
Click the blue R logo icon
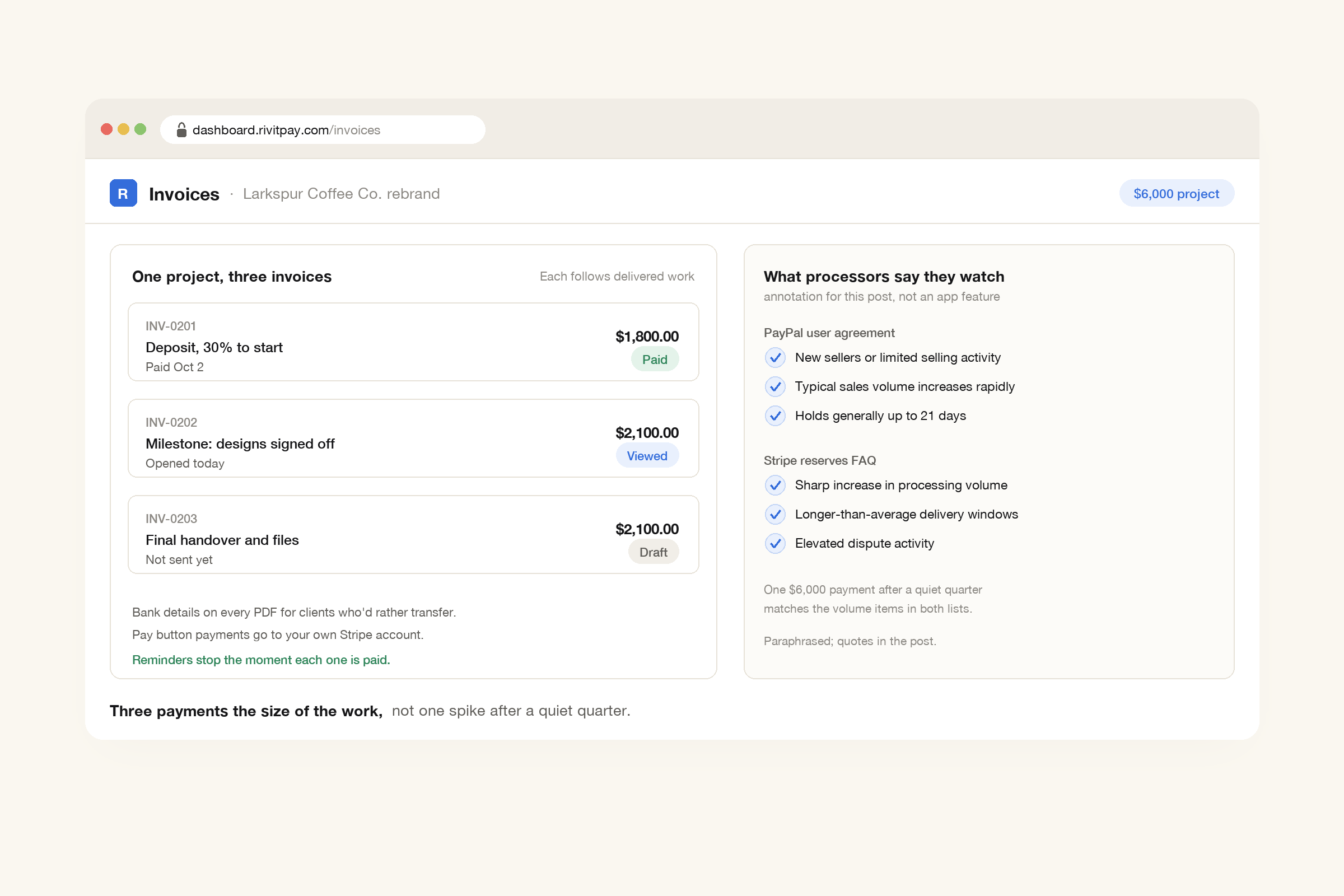[x=123, y=193]
